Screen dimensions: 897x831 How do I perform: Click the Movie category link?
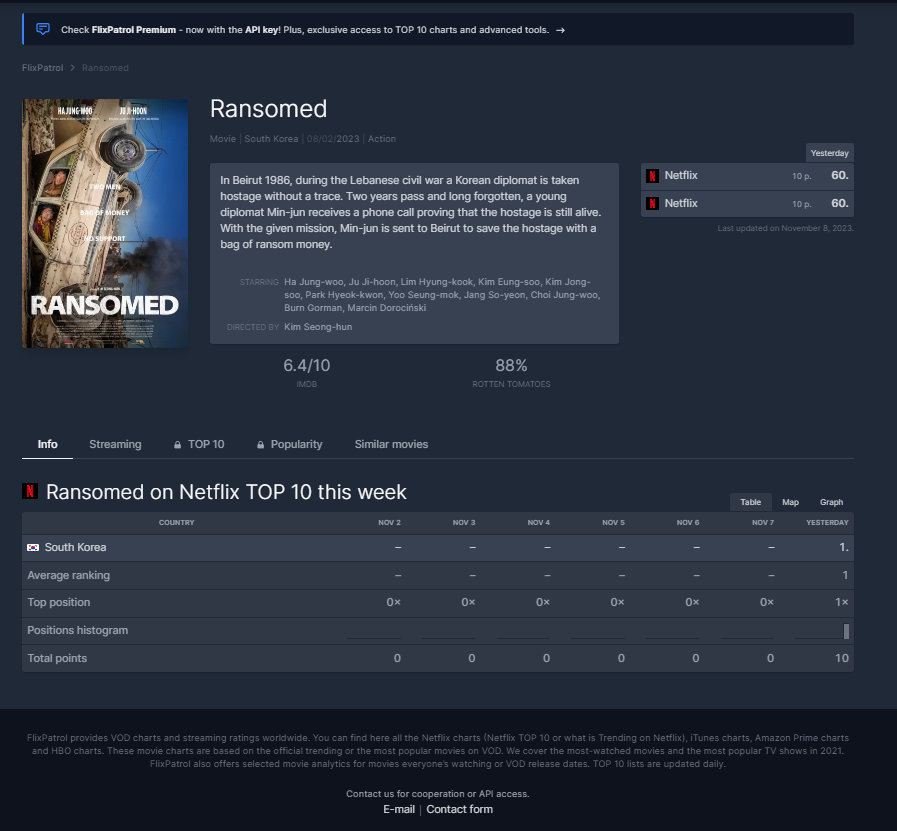coord(223,138)
